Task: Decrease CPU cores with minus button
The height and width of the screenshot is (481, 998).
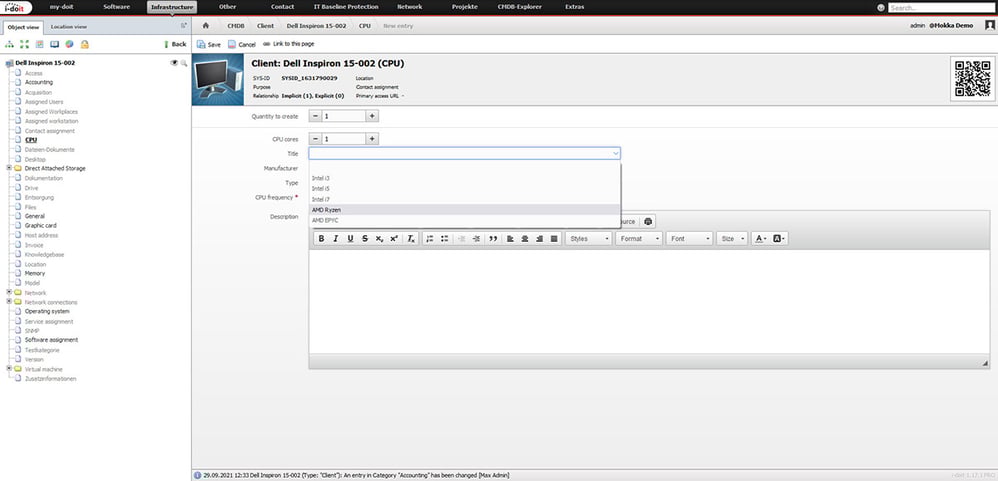Action: point(315,139)
